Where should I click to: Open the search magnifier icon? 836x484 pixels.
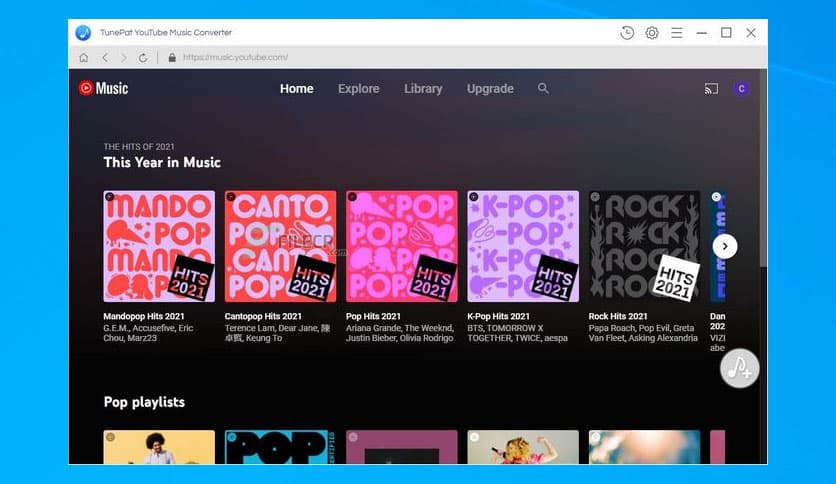543,88
